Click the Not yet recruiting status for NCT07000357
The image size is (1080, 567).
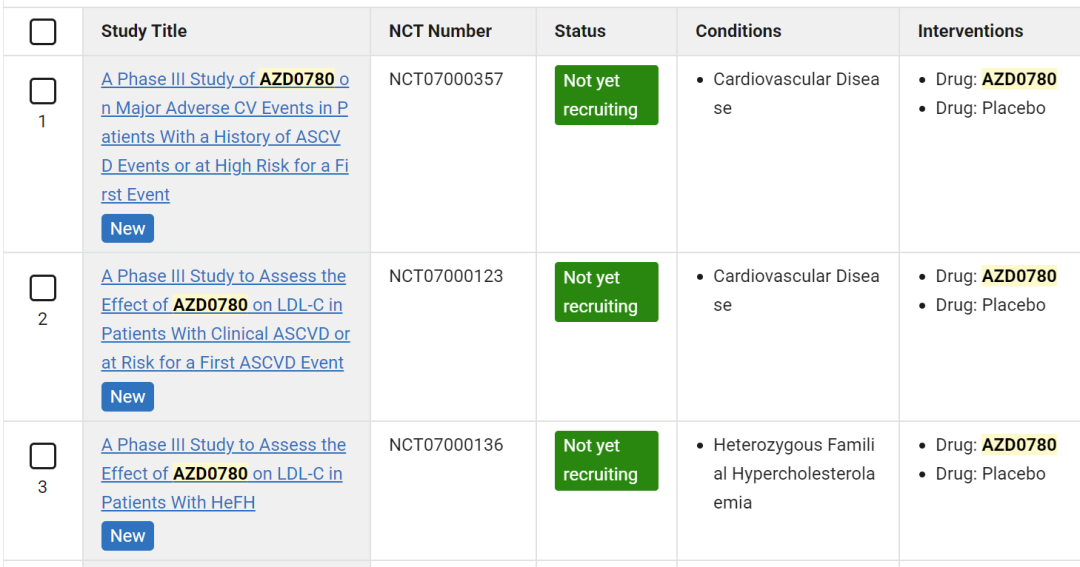tap(606, 95)
